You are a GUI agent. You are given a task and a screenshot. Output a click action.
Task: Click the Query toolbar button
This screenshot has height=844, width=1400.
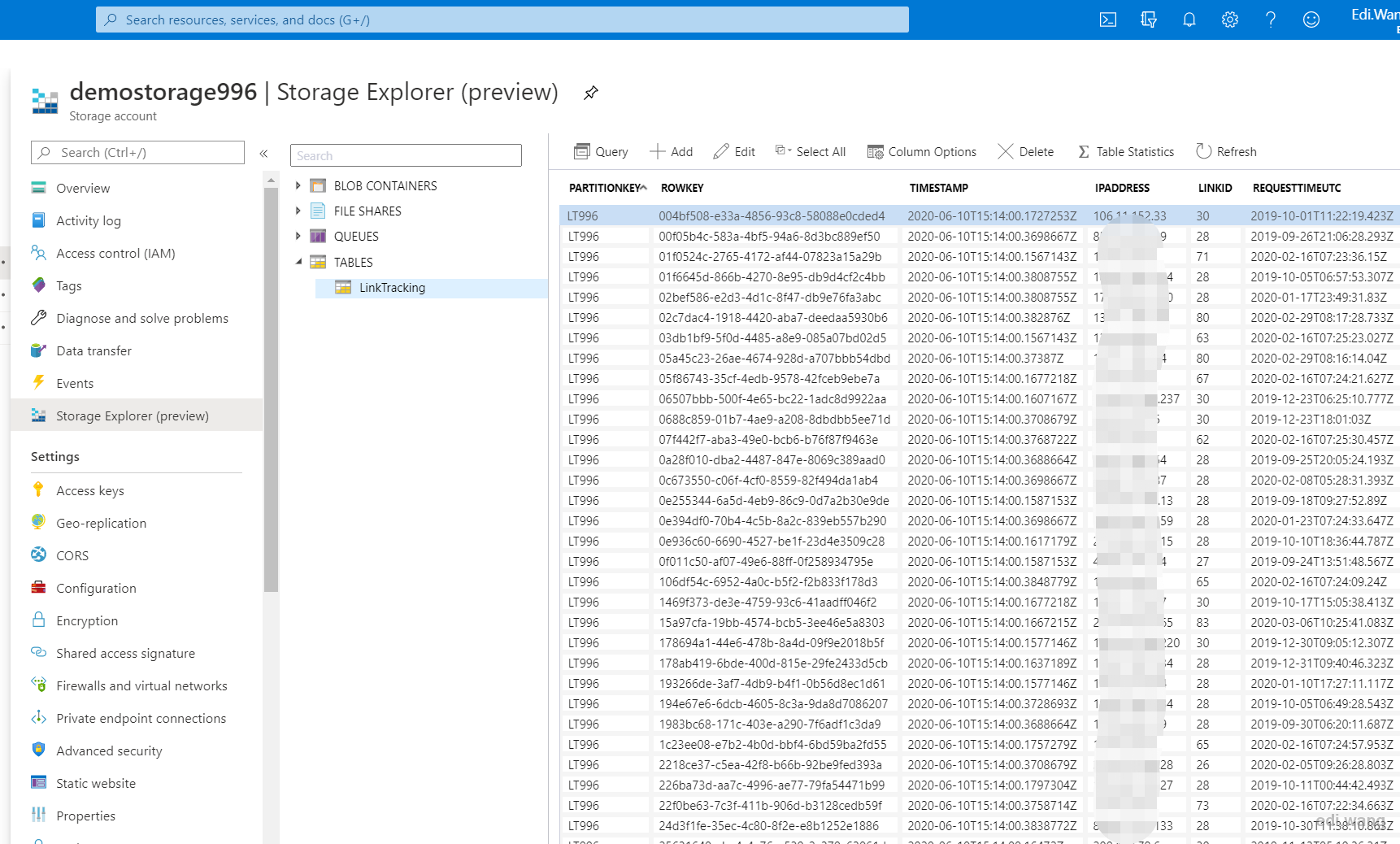(x=601, y=151)
